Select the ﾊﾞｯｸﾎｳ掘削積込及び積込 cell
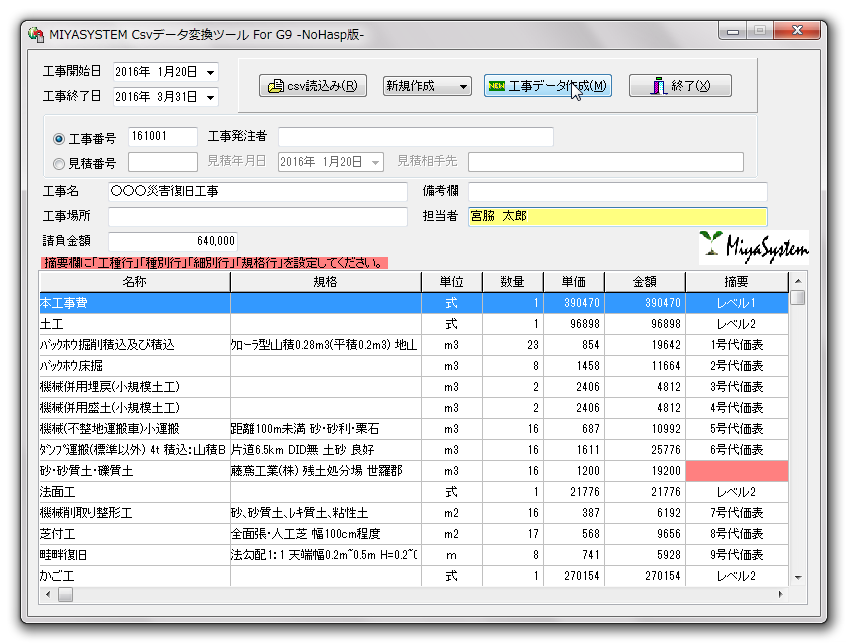Screen dimensions: 848x644 (x=135, y=345)
